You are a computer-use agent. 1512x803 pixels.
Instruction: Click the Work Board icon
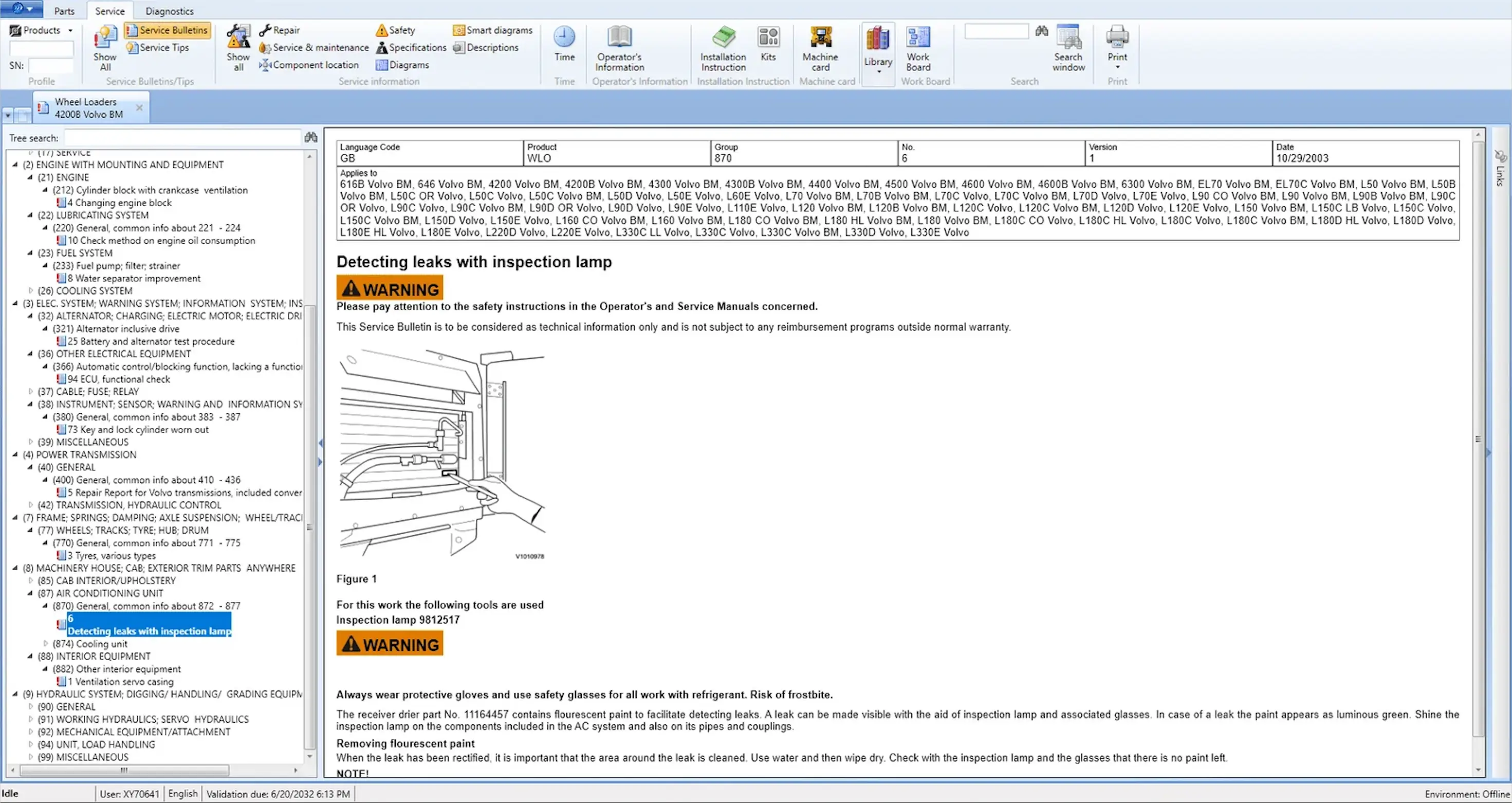[917, 38]
